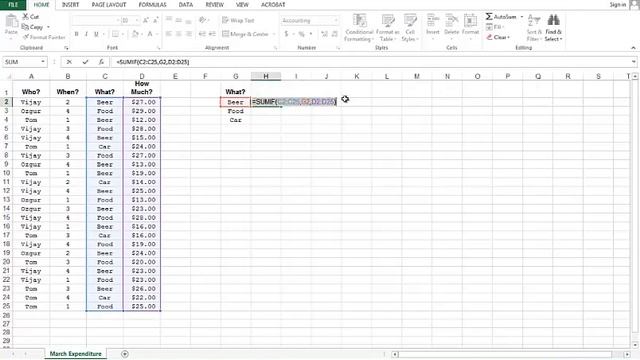Open Sort & Filter menu
Viewport: 640px width, 360px height.
534,27
